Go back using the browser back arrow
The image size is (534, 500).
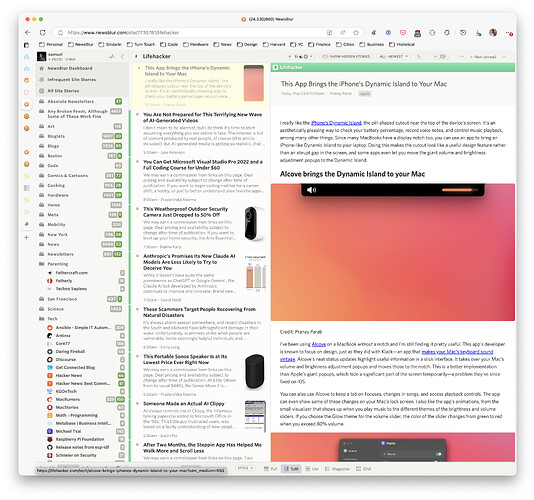pos(28,33)
